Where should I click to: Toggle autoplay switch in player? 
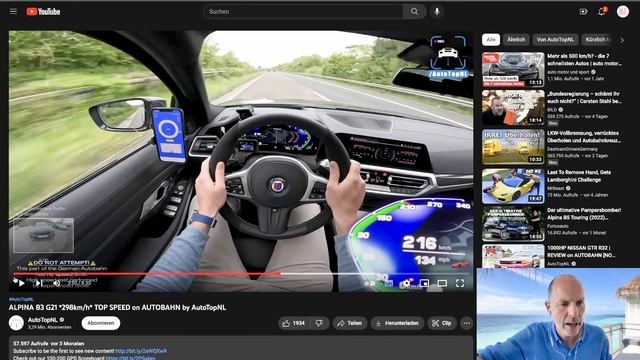(370, 283)
